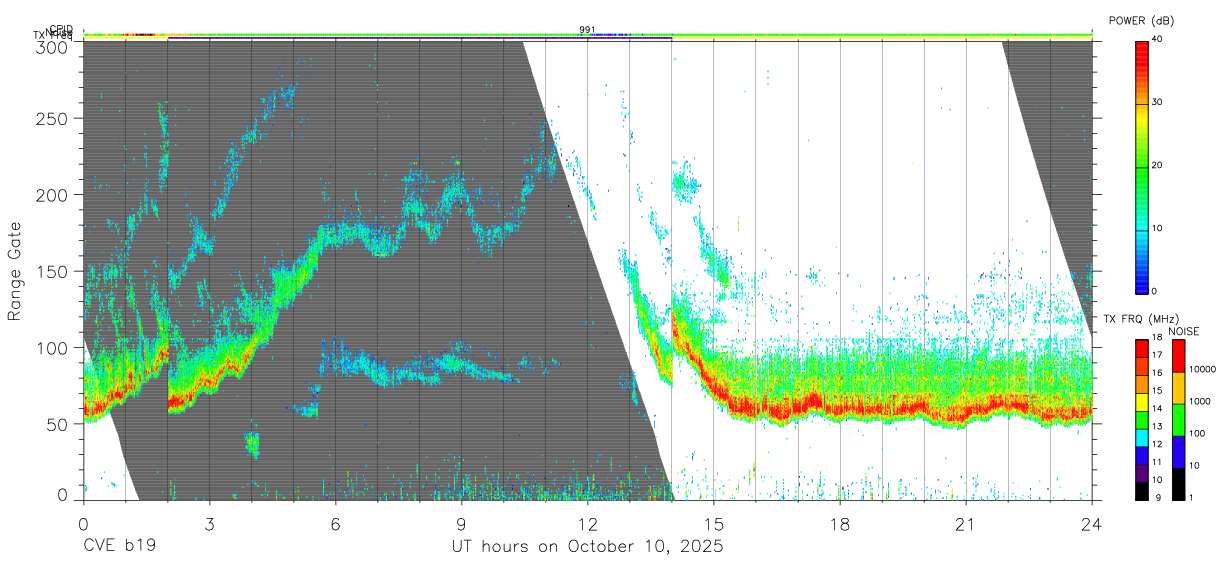Click the 21 tick on the UT hours axis
The height and width of the screenshot is (567, 1228).
coord(965,524)
